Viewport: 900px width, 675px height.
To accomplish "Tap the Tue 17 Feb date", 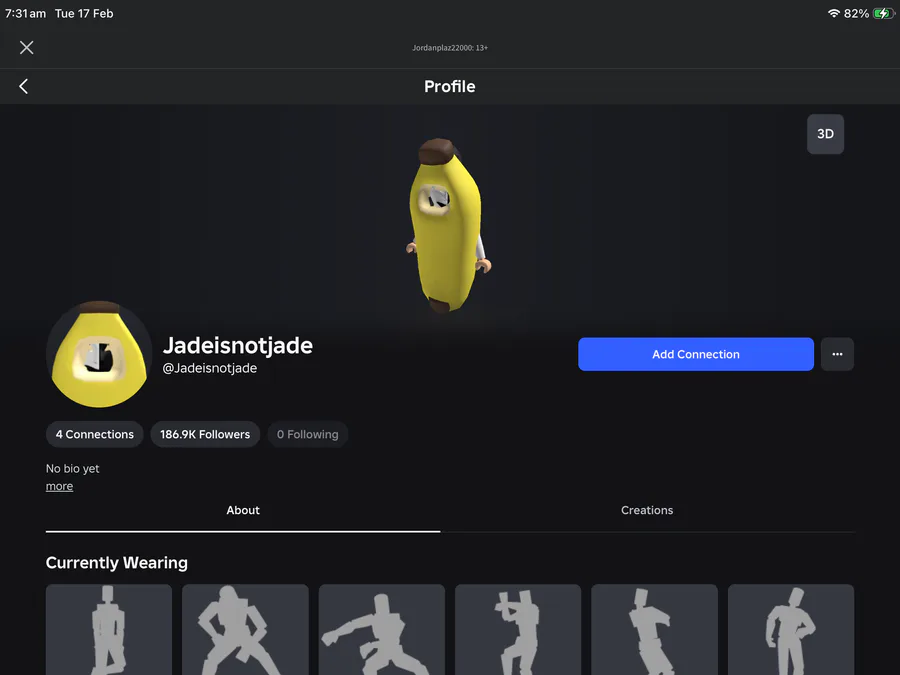I will (x=84, y=13).
